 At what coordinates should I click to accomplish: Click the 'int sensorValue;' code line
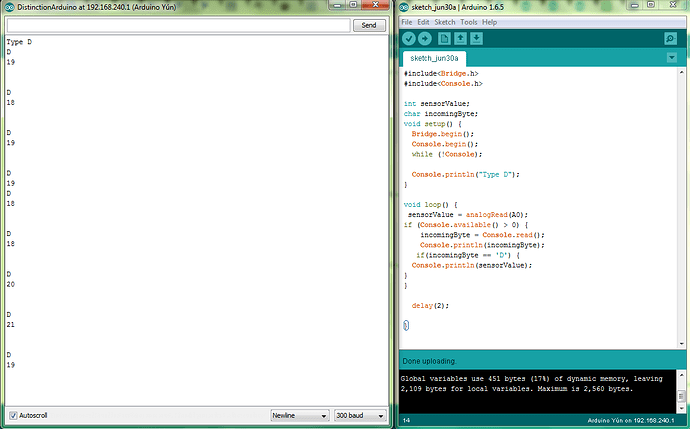(x=437, y=104)
